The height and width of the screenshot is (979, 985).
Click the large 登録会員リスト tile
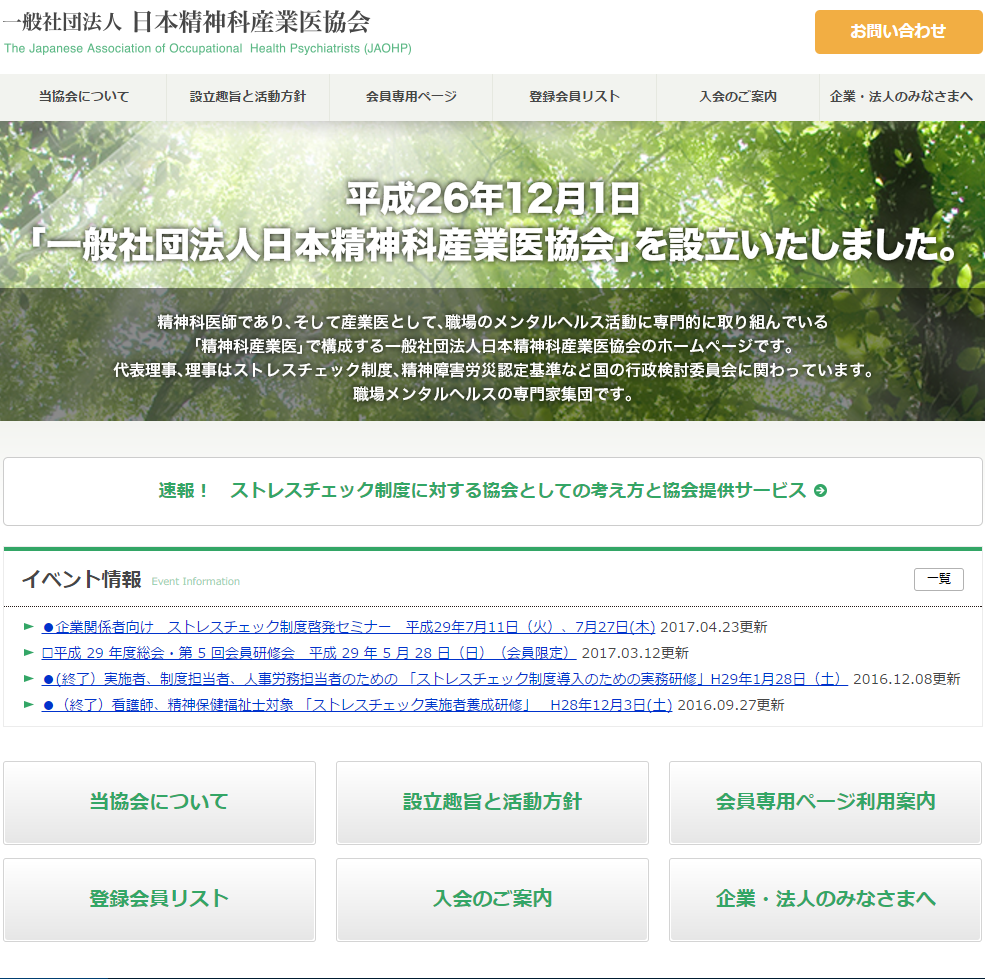click(159, 899)
